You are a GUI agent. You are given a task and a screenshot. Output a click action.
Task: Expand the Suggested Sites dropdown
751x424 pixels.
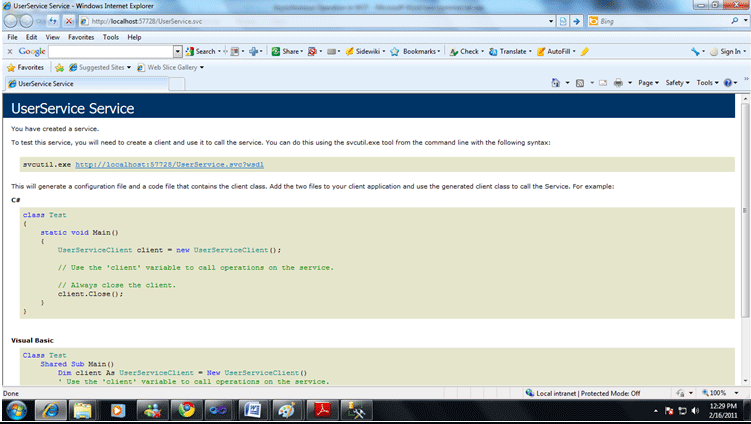click(x=129, y=68)
